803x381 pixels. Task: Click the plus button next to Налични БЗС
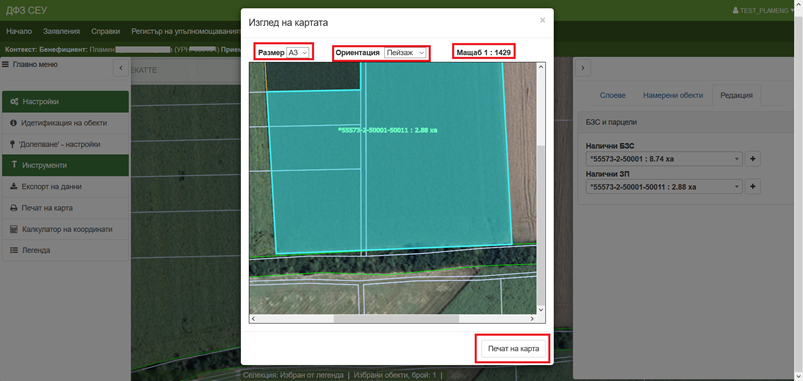click(752, 159)
